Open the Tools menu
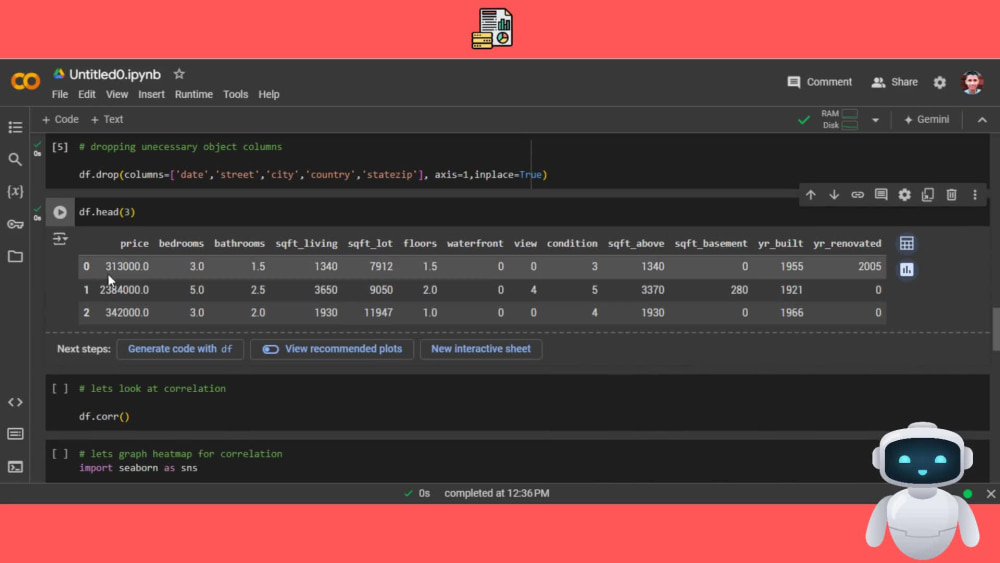1000x563 pixels. click(x=235, y=94)
